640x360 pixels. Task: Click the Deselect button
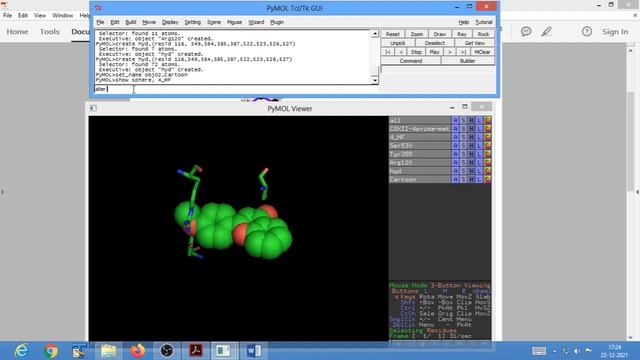point(434,43)
